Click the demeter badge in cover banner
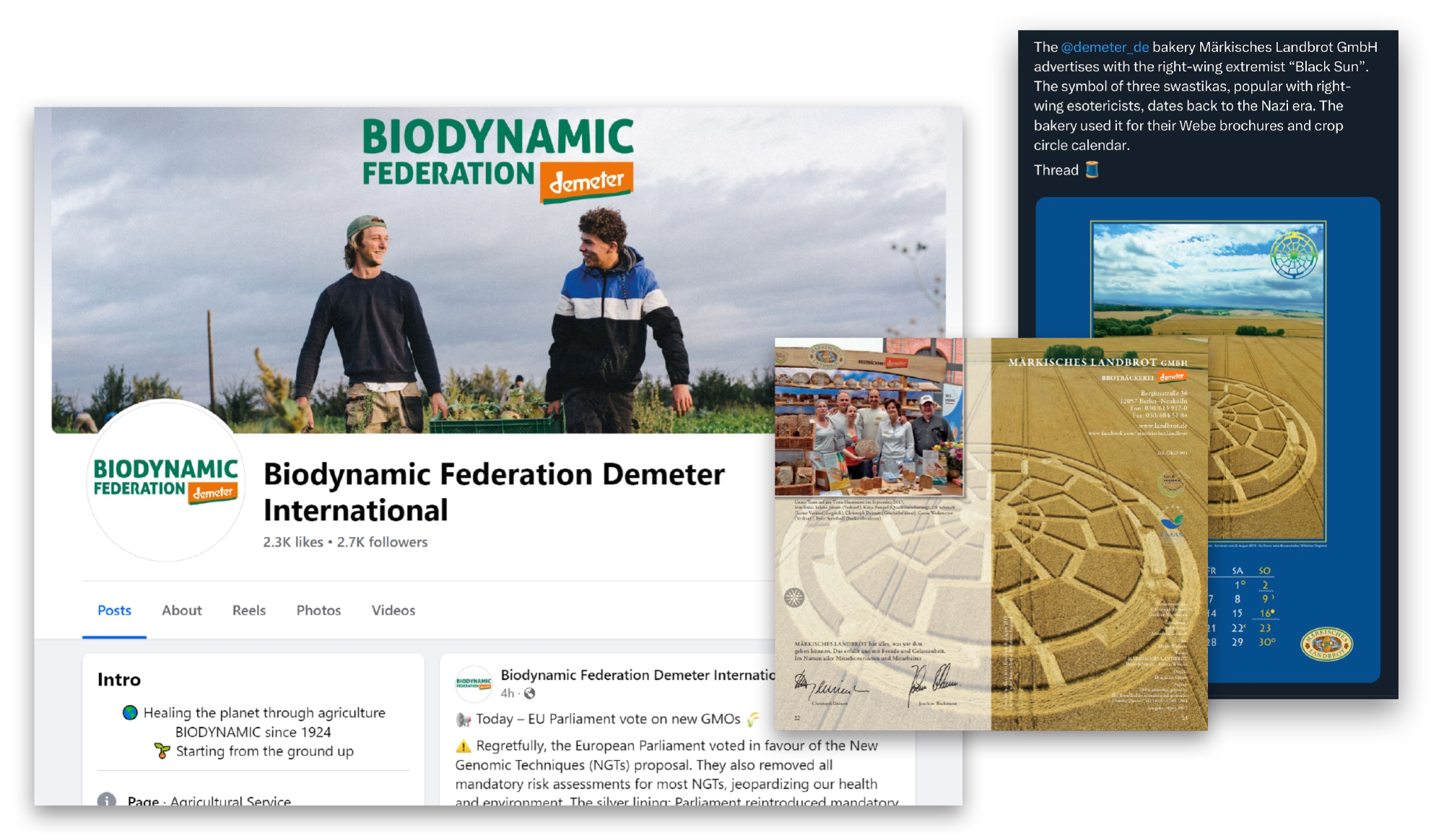Screen dimensions: 1444x840 586,181
